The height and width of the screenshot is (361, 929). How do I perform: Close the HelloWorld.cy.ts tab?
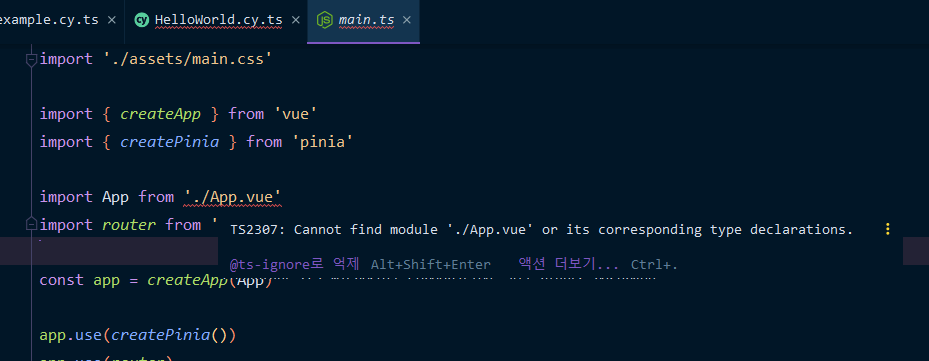[x=296, y=20]
